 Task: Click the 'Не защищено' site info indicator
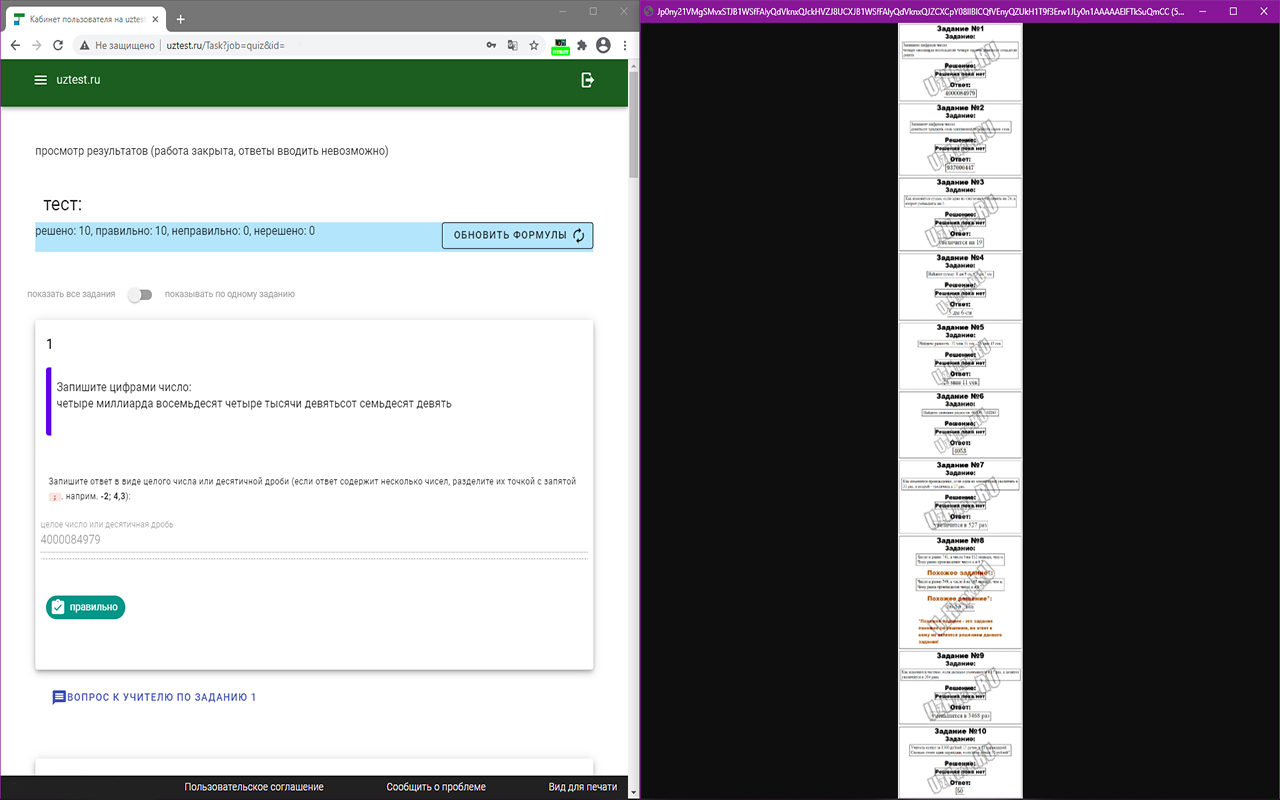(117, 46)
